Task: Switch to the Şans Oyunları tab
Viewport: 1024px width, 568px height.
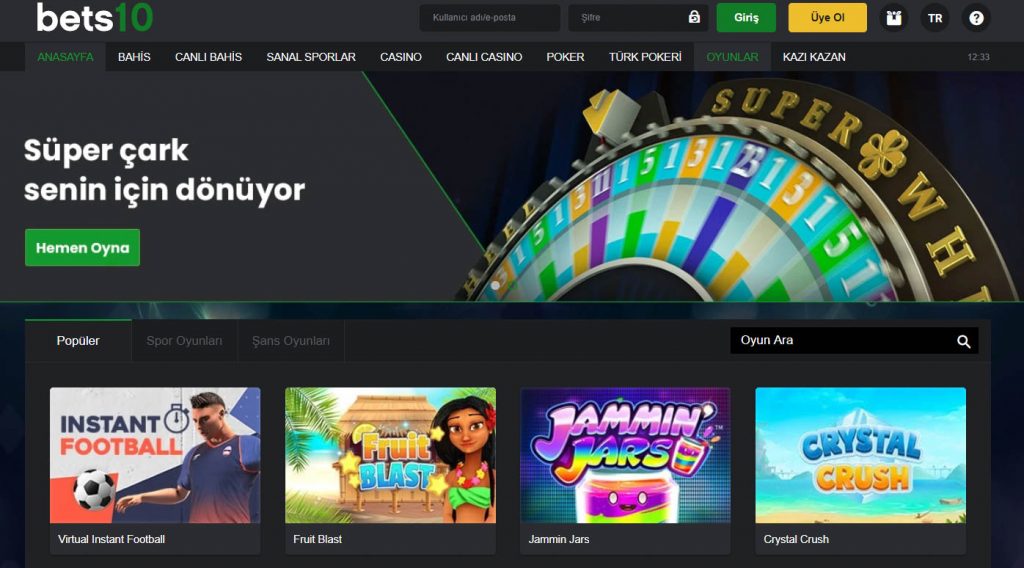Action: 291,341
